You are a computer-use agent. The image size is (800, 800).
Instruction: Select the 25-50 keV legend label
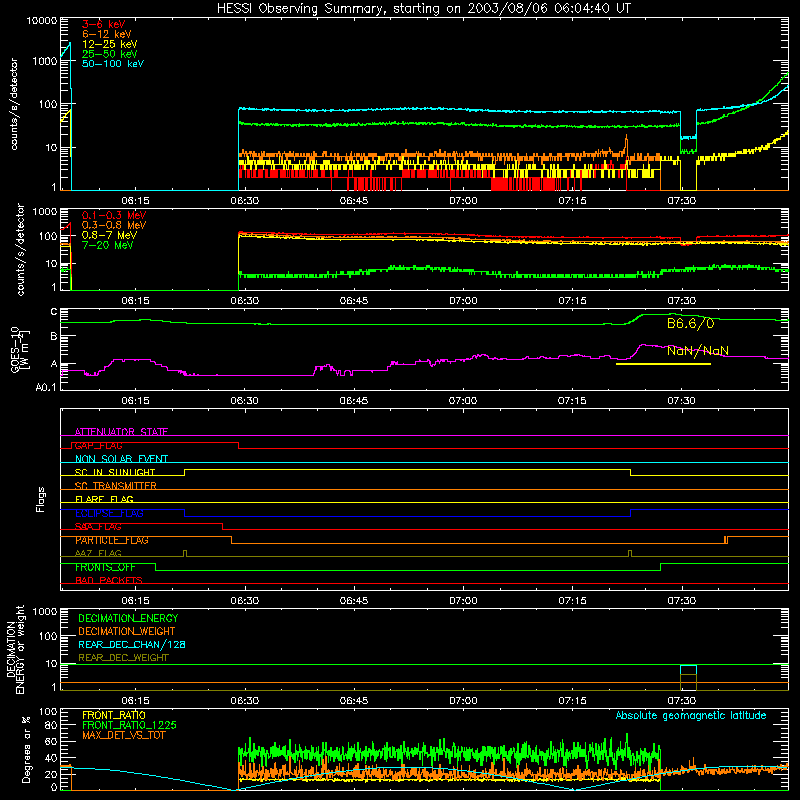point(109,54)
